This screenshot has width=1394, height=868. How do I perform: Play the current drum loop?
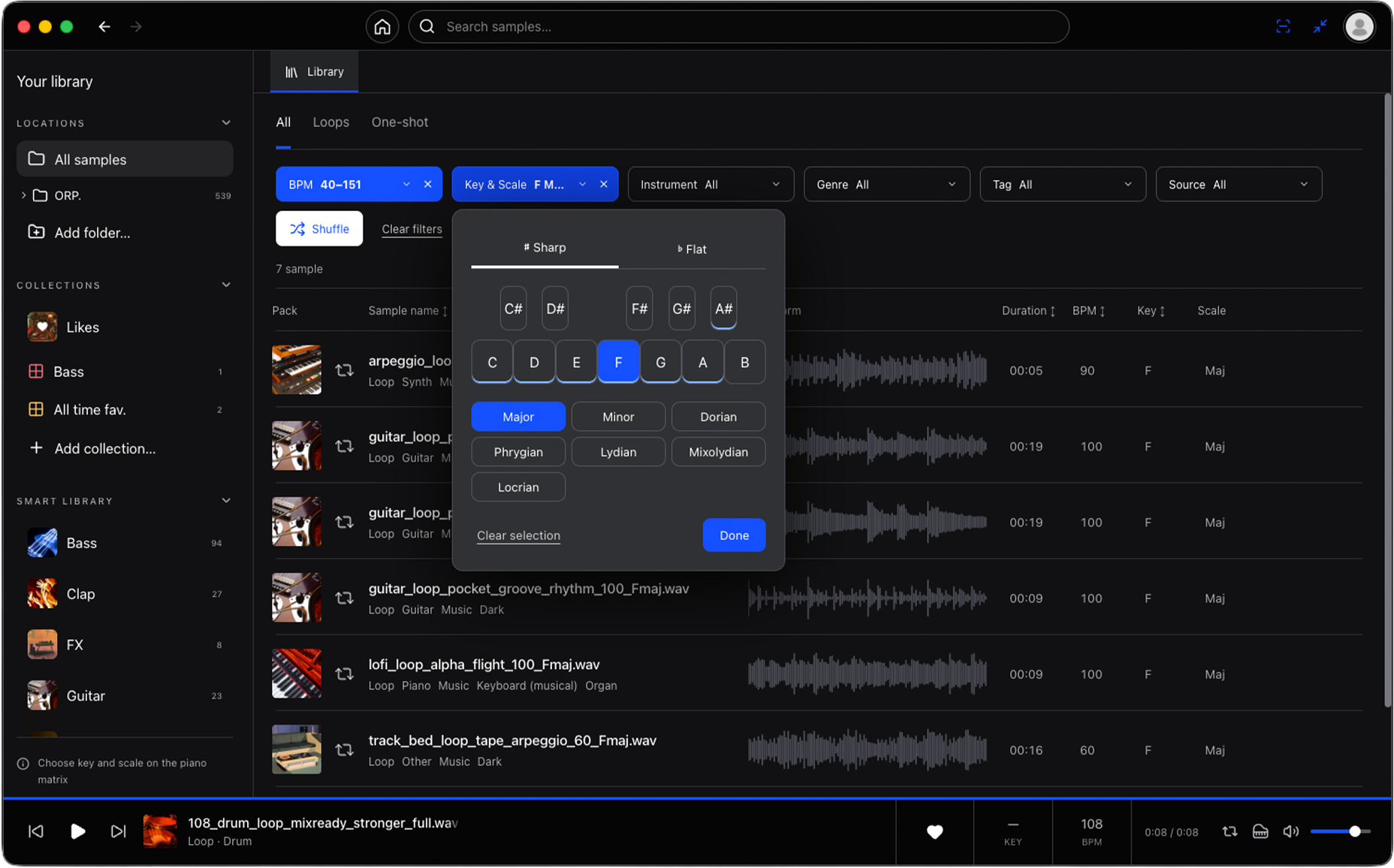tap(77, 831)
